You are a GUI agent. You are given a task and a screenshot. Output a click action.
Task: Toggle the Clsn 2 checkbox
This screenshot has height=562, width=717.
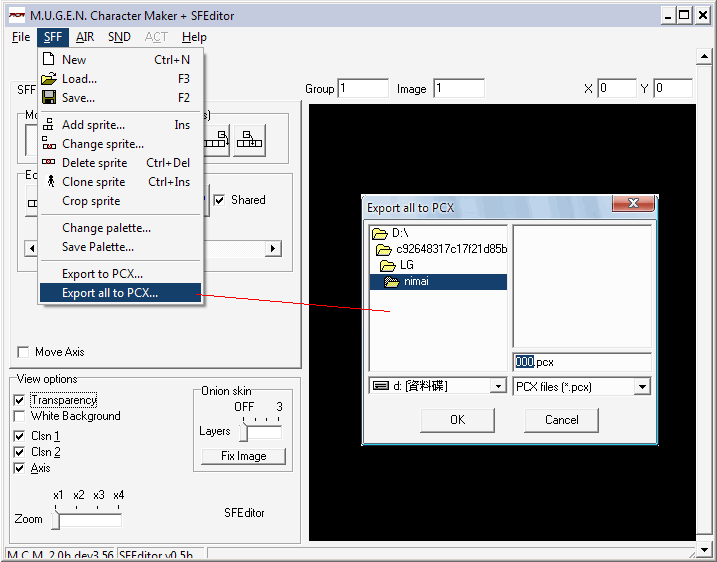point(19,452)
